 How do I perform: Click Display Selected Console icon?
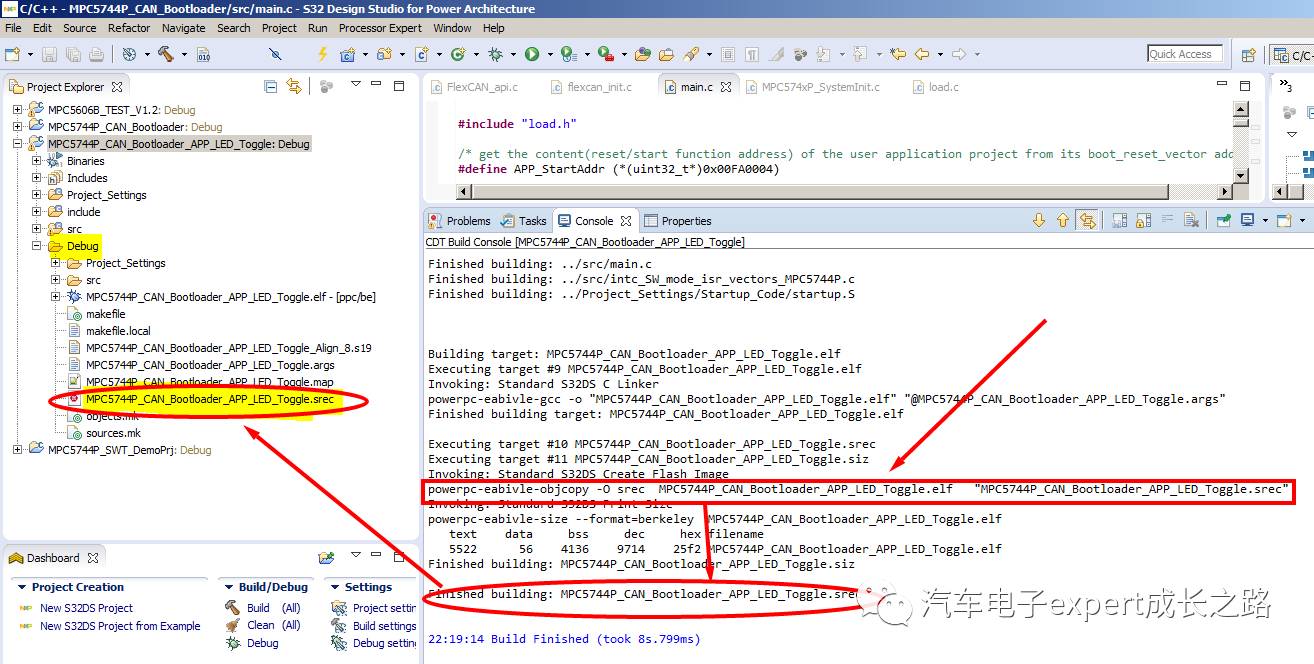coord(1248,220)
